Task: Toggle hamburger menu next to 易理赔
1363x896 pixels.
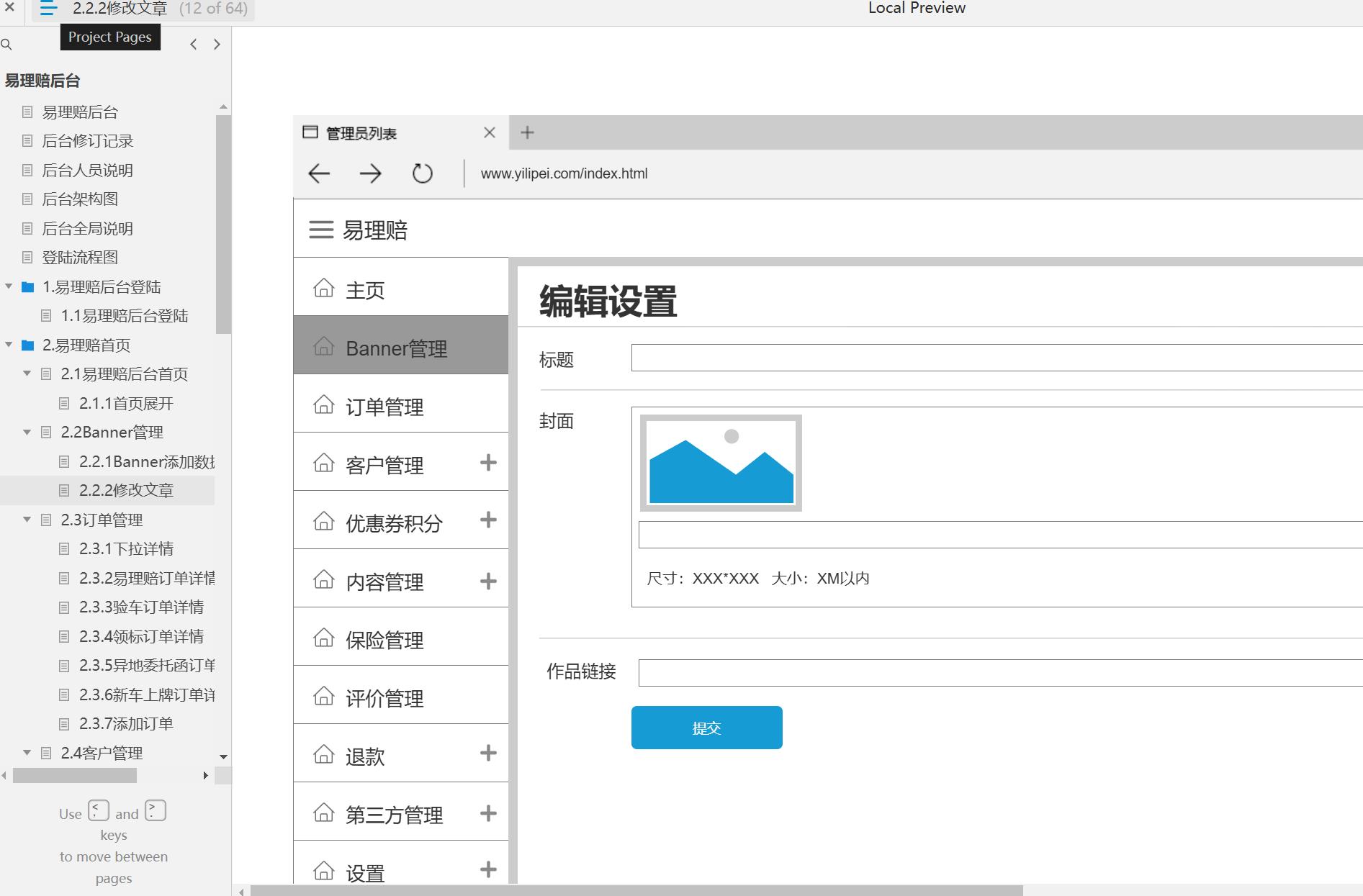Action: point(321,230)
